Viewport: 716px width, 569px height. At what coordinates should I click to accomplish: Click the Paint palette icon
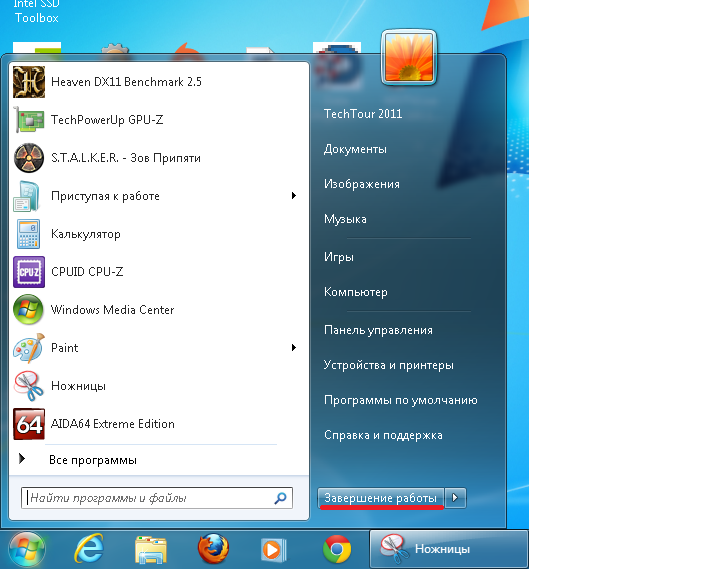(29, 348)
